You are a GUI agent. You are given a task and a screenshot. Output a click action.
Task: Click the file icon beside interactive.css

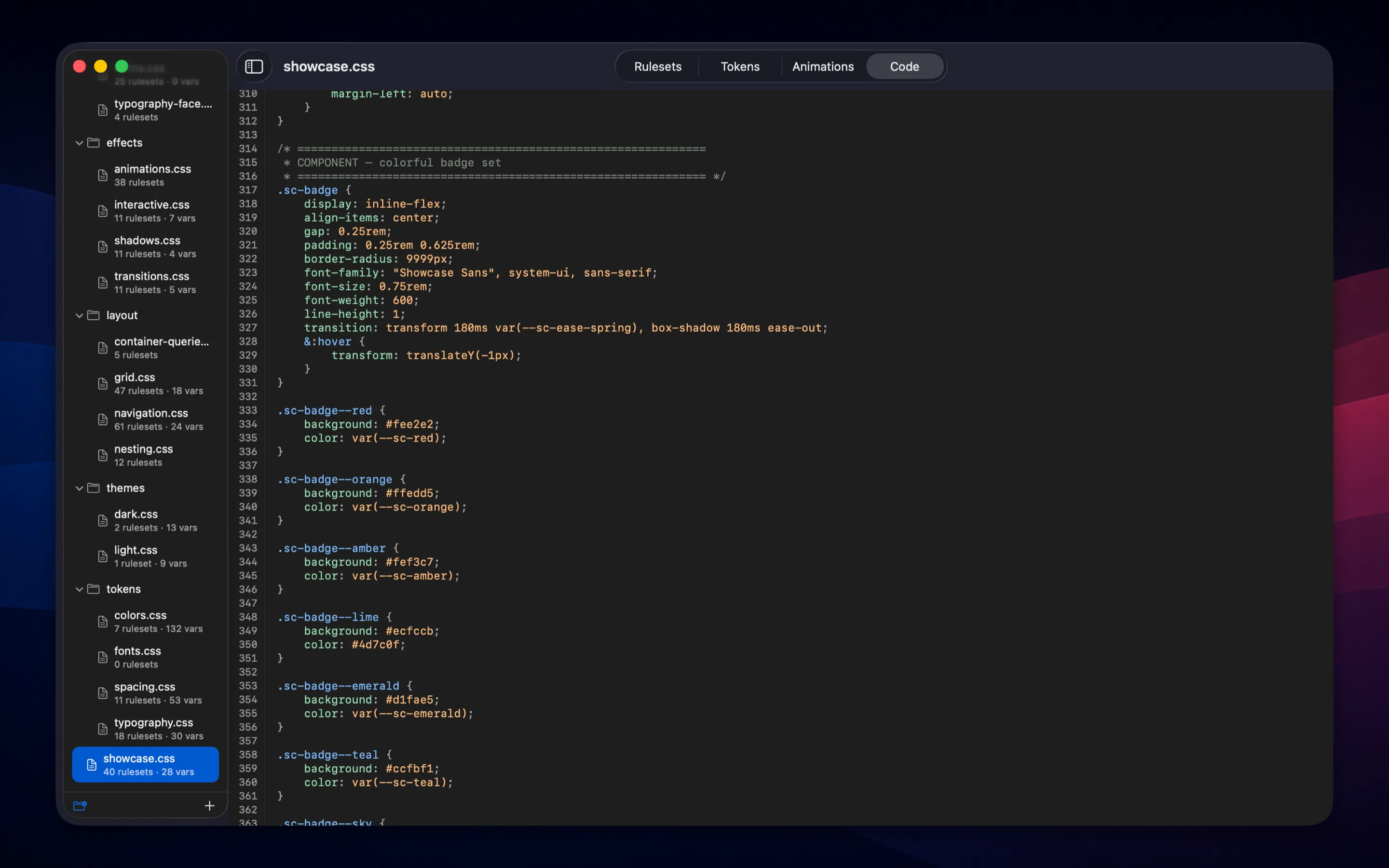click(x=103, y=211)
